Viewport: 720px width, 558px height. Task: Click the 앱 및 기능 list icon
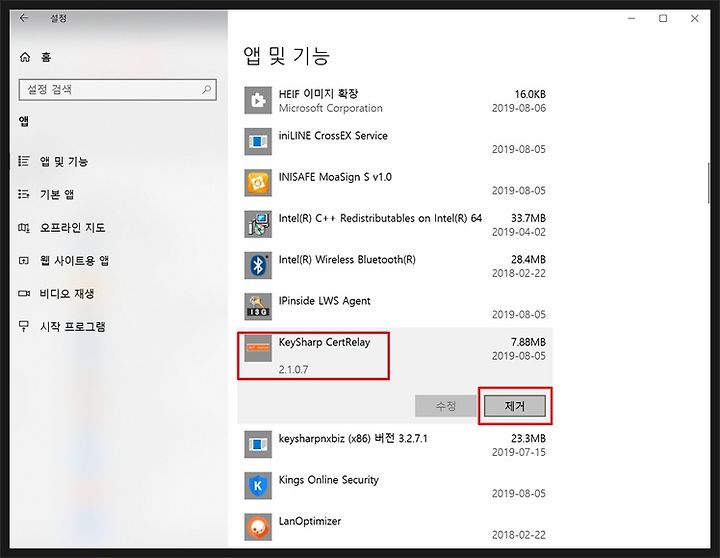coord(24,161)
